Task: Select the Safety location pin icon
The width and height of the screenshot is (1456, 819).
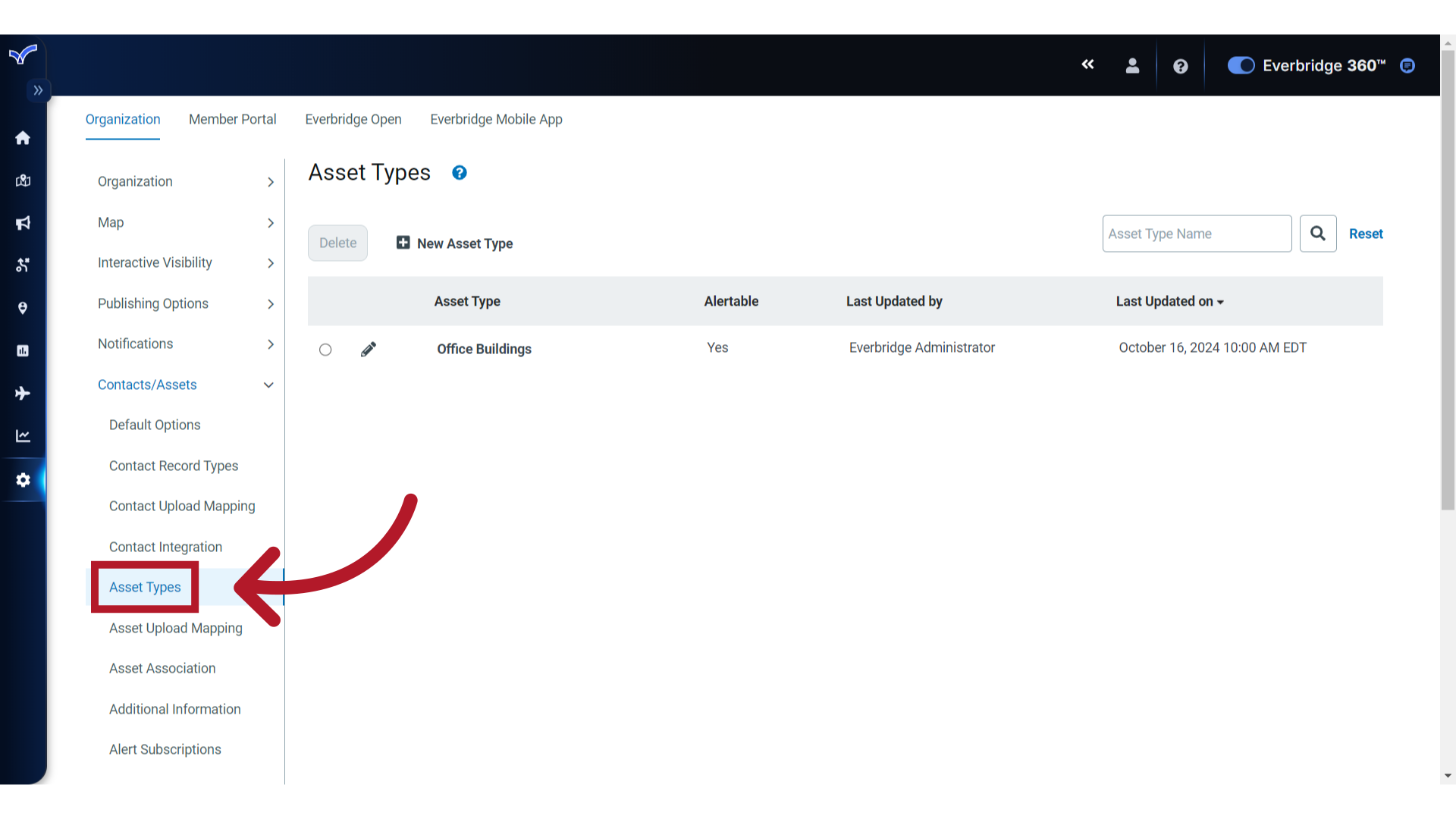Action: pos(23,308)
